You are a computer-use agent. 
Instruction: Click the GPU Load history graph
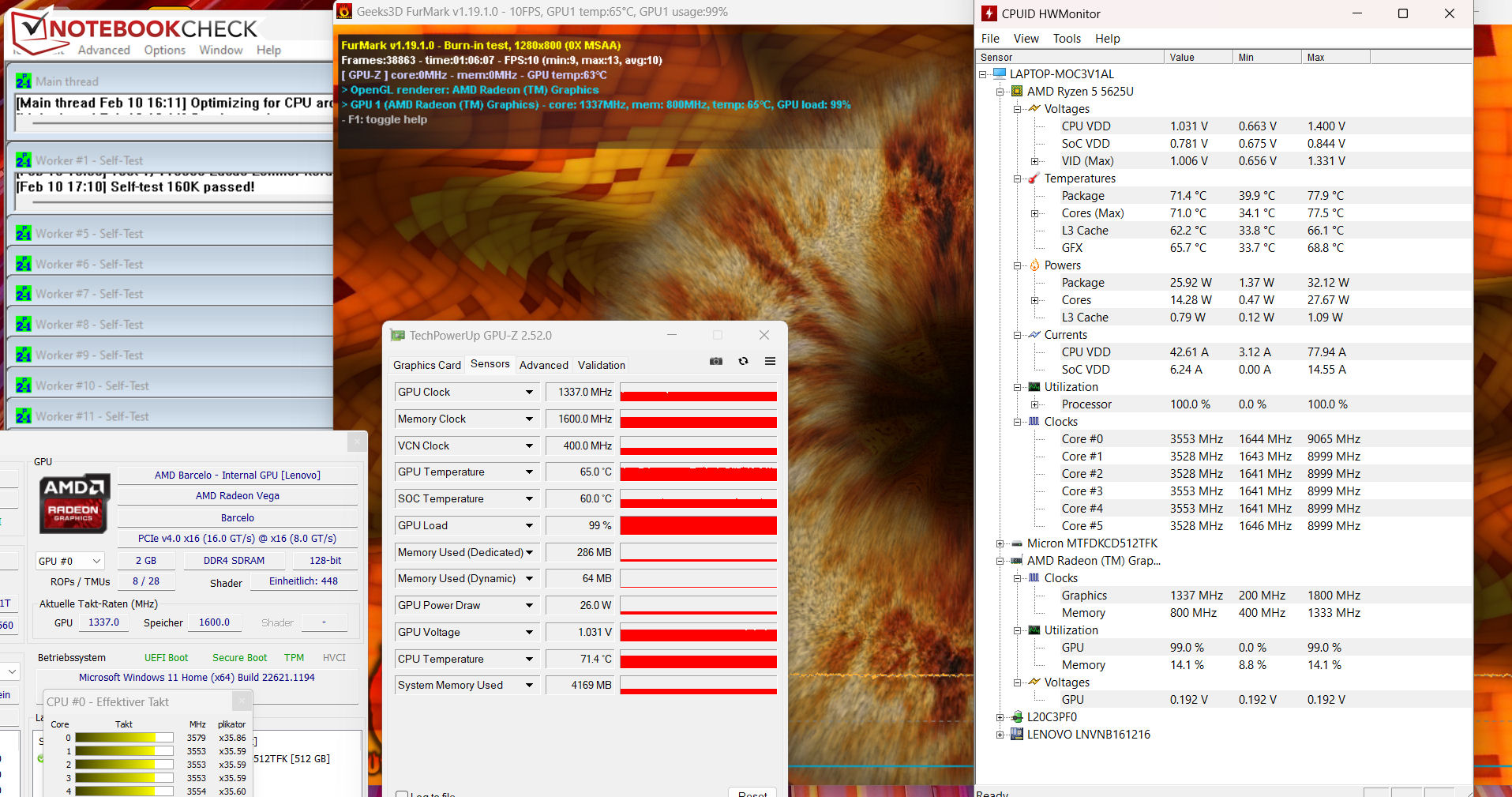698,526
